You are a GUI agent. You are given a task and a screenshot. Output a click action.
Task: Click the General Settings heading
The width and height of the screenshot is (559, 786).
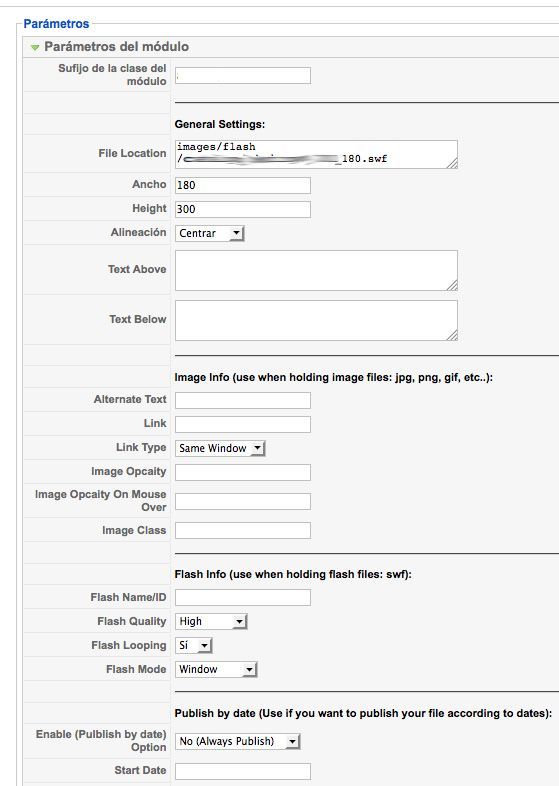pyautogui.click(x=220, y=124)
